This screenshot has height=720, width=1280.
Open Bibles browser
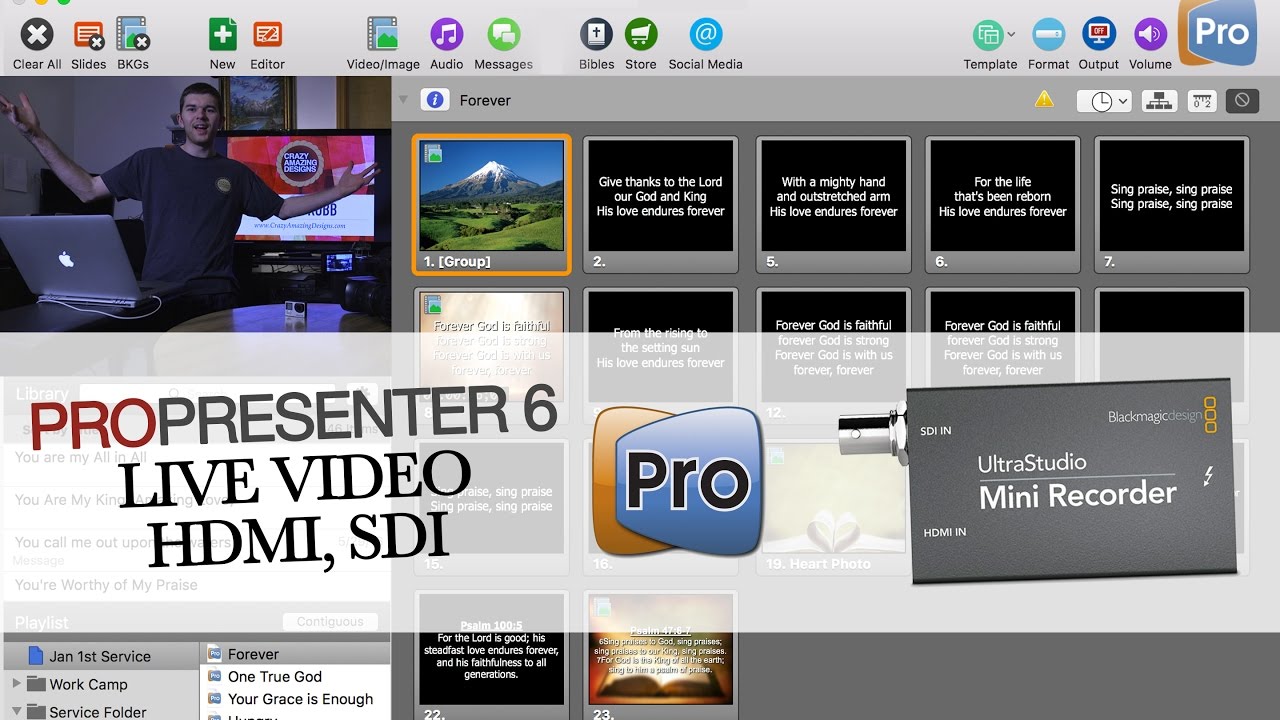click(x=597, y=35)
